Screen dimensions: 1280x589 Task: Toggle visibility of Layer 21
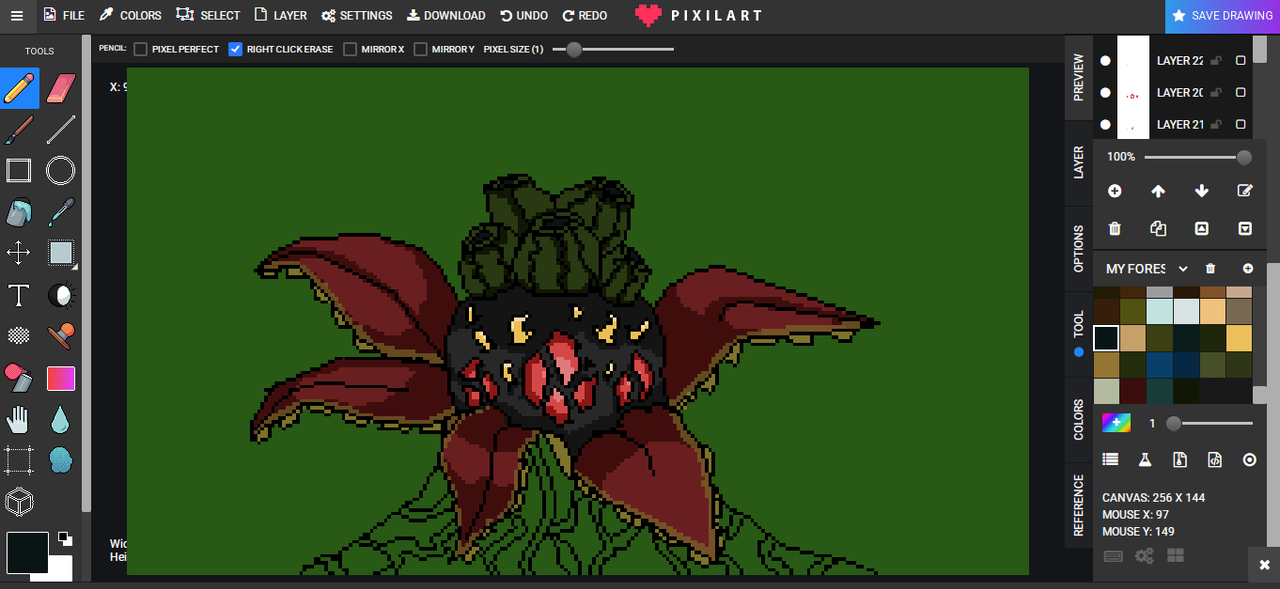(x=1105, y=125)
